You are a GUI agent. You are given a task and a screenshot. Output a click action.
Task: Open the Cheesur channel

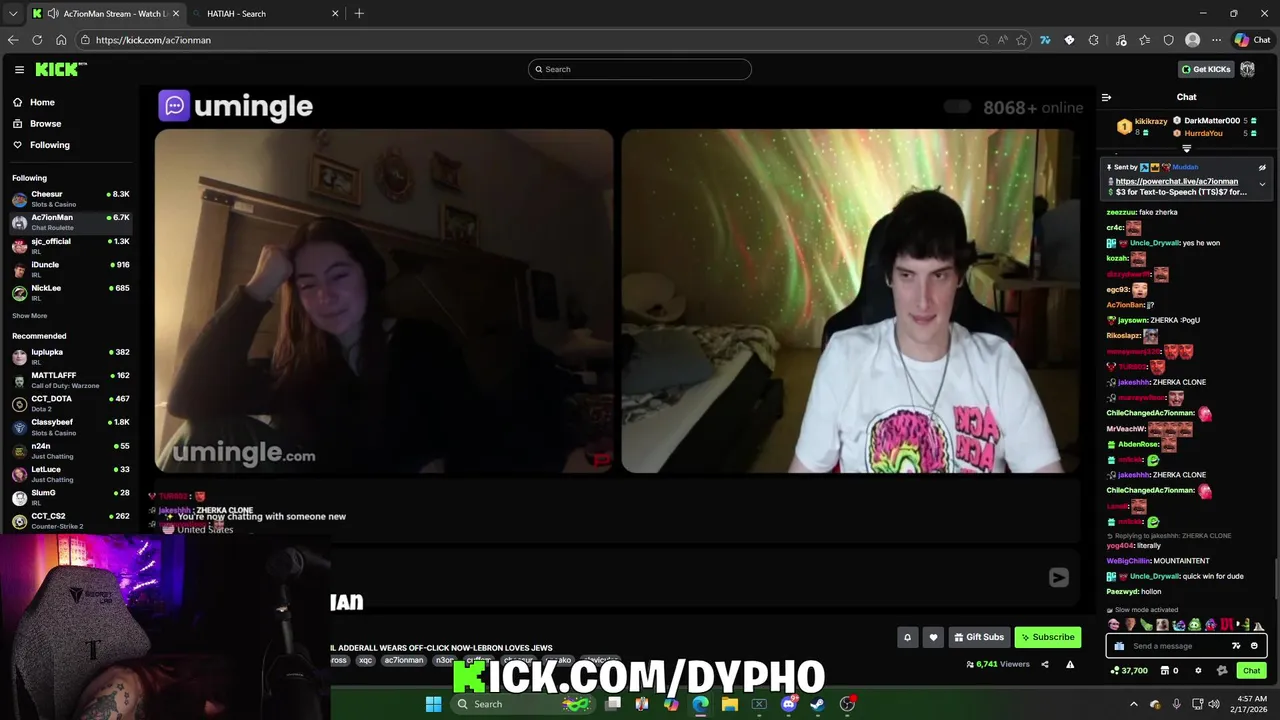(x=70, y=199)
